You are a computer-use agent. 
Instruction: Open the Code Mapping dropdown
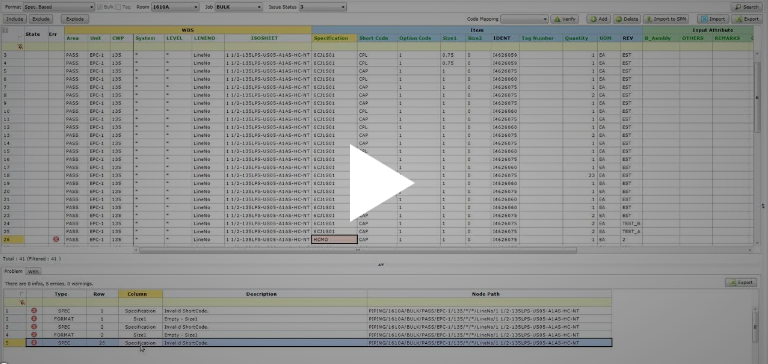(x=524, y=19)
